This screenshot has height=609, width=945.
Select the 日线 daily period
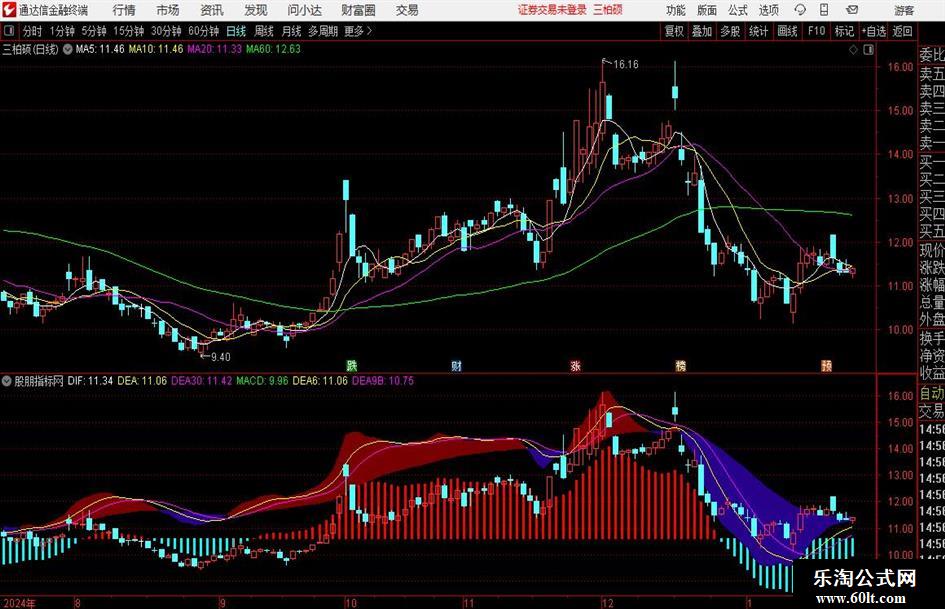point(236,31)
